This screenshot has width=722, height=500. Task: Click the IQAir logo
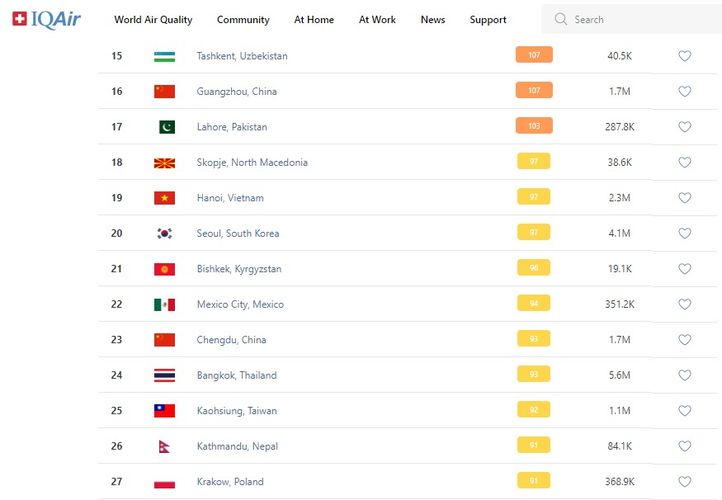(x=46, y=19)
